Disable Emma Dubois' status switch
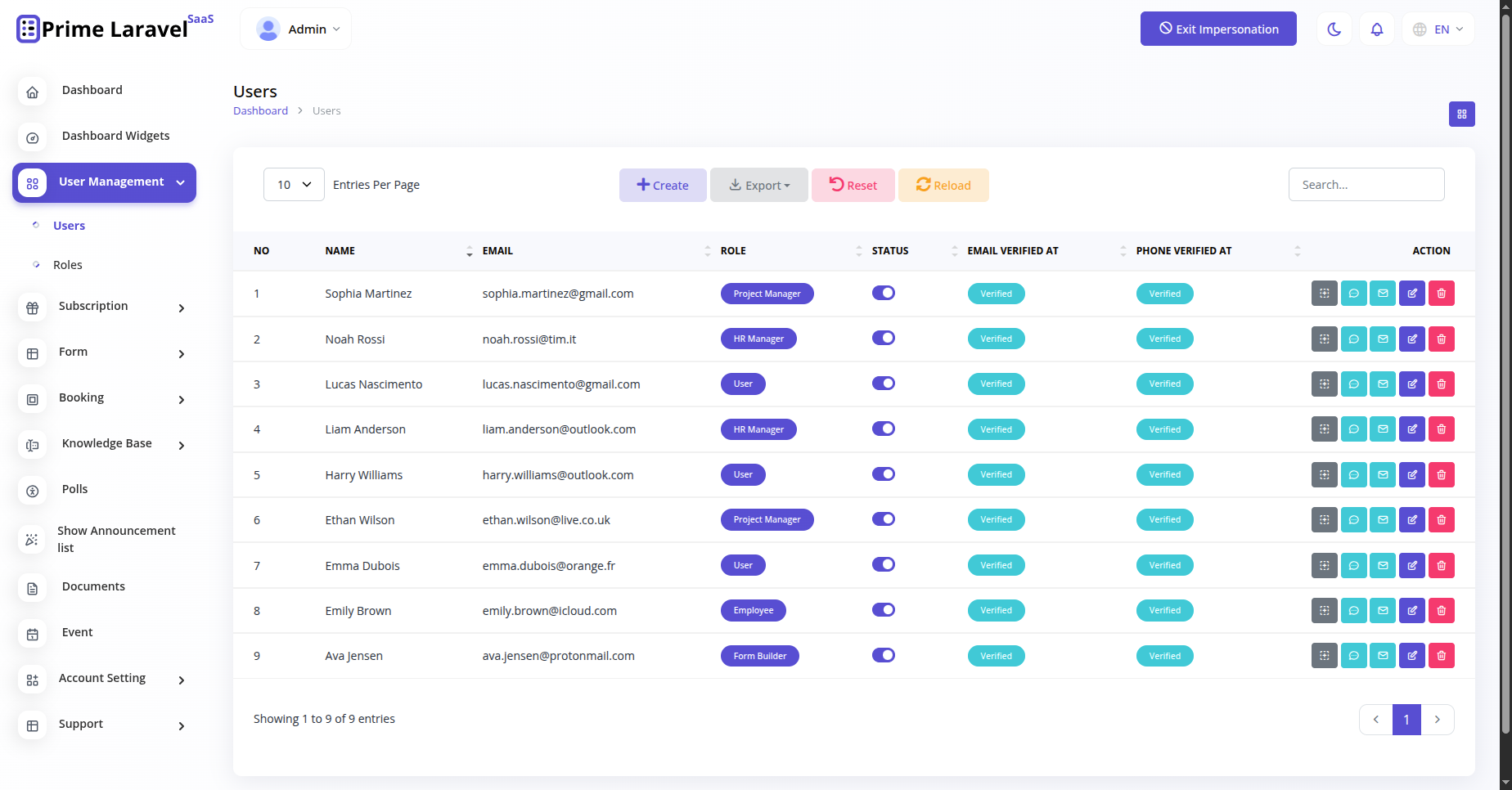Image resolution: width=1512 pixels, height=790 pixels. point(884,564)
